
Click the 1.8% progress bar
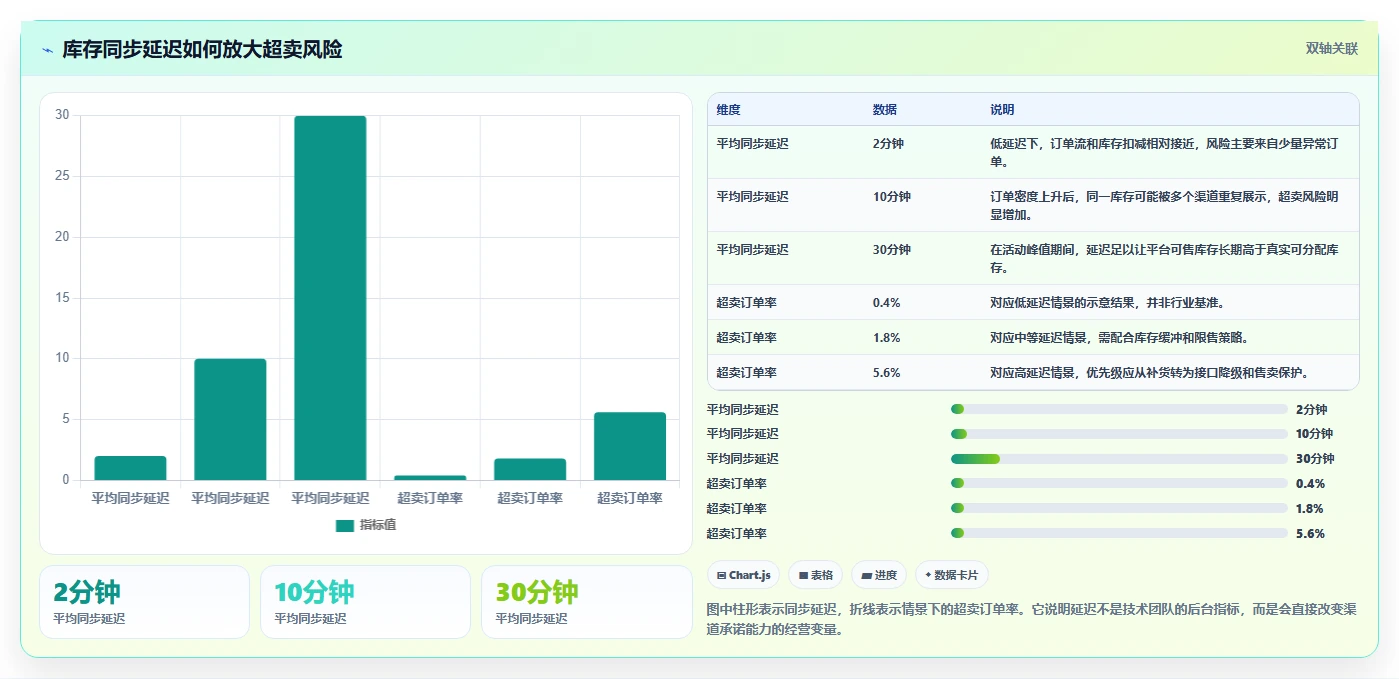coord(1119,508)
